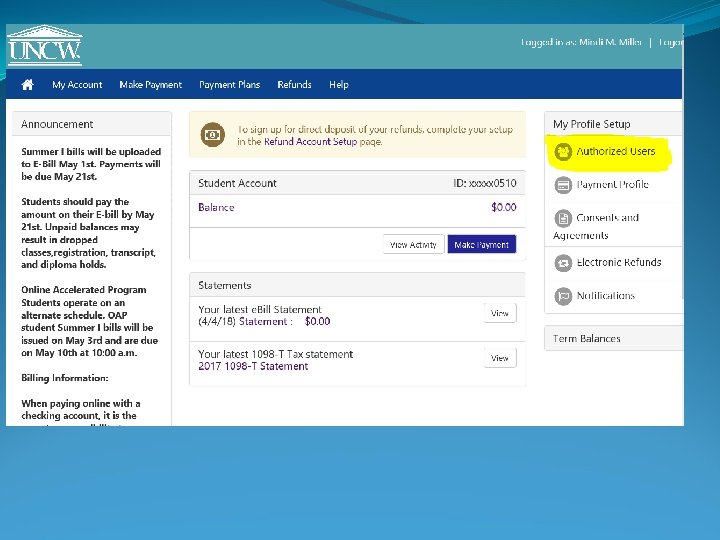720x540 pixels.
Task: Expand the Term Balances panel
Action: 613,338
